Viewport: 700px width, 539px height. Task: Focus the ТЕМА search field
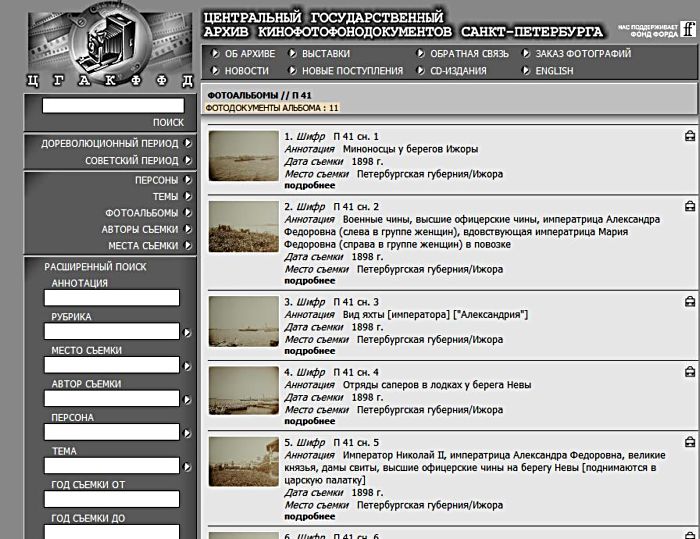[x=112, y=465]
